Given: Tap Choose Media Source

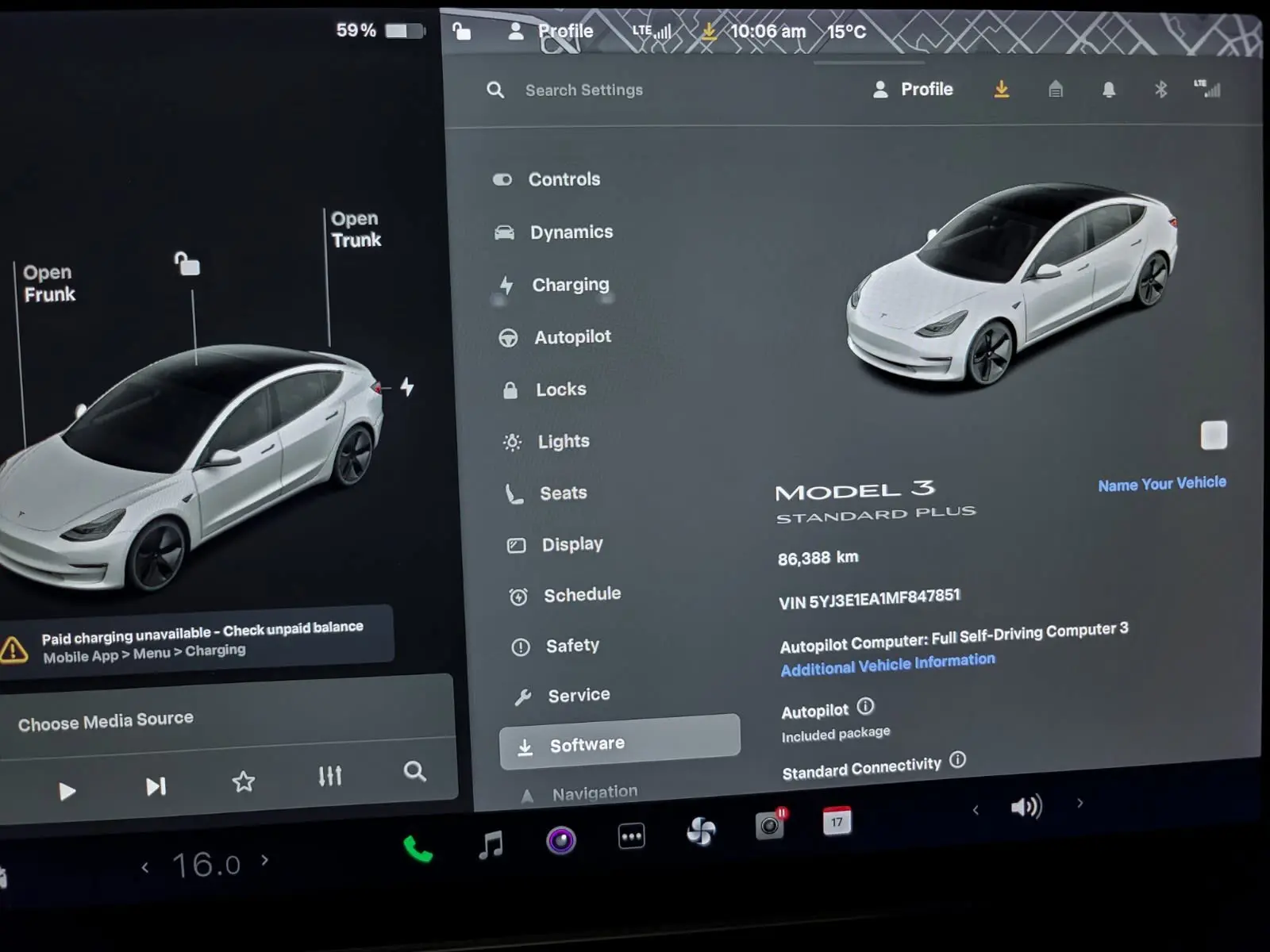Looking at the screenshot, I should pos(106,721).
